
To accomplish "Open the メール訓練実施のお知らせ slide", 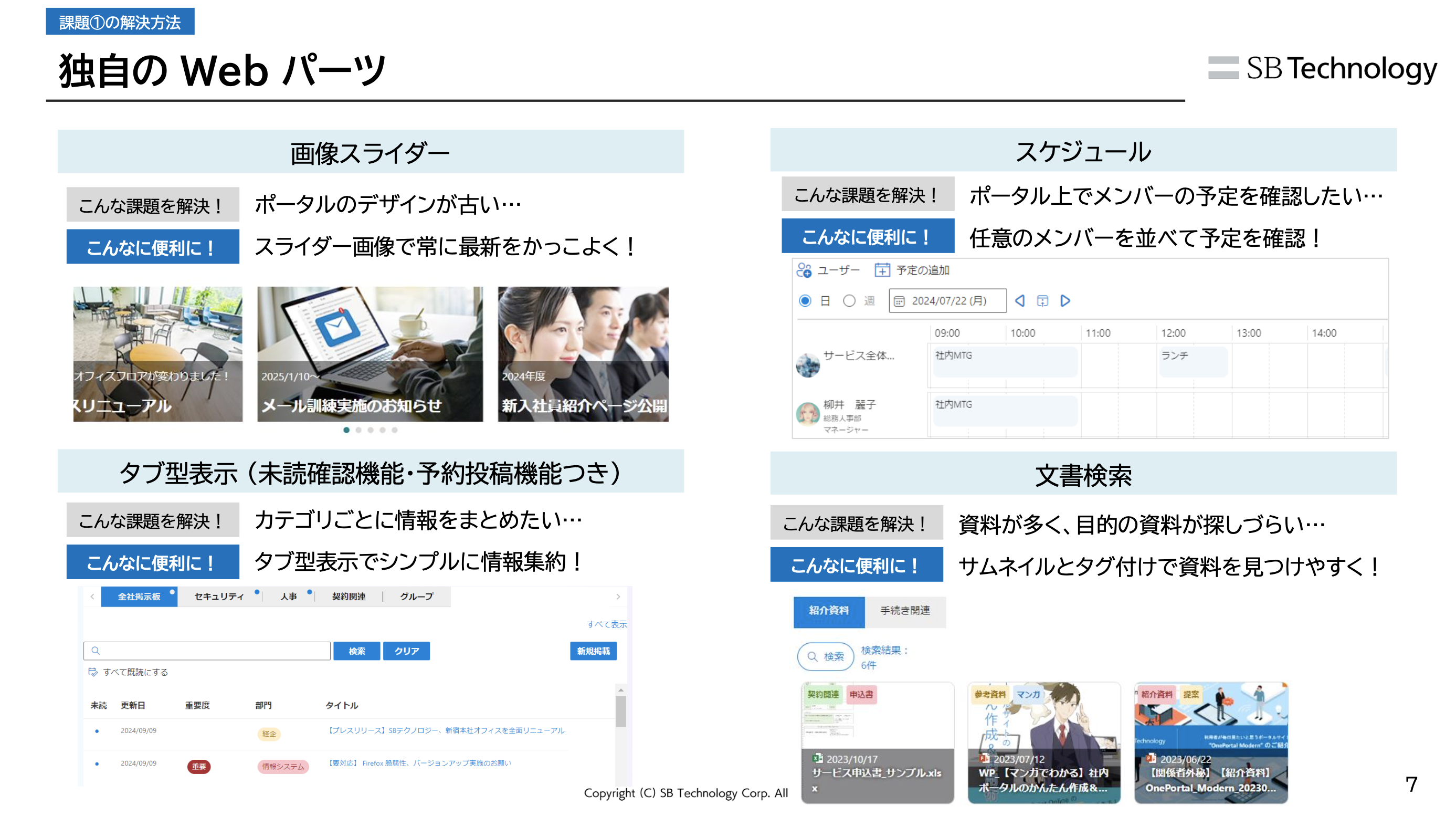I will click(370, 354).
